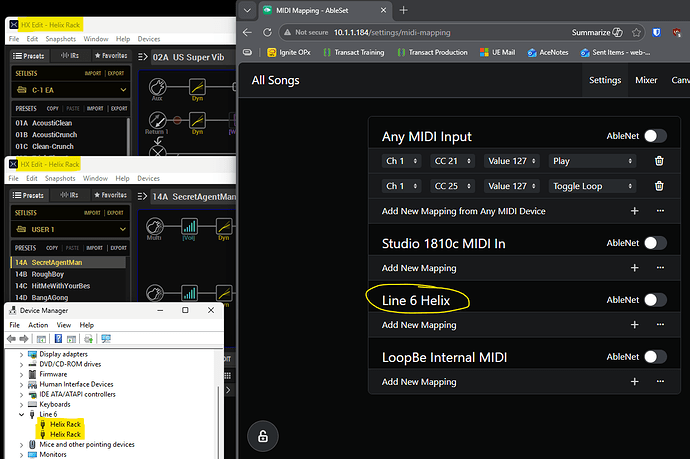Go back in the browser
This screenshot has height=459, width=690.
click(247, 33)
